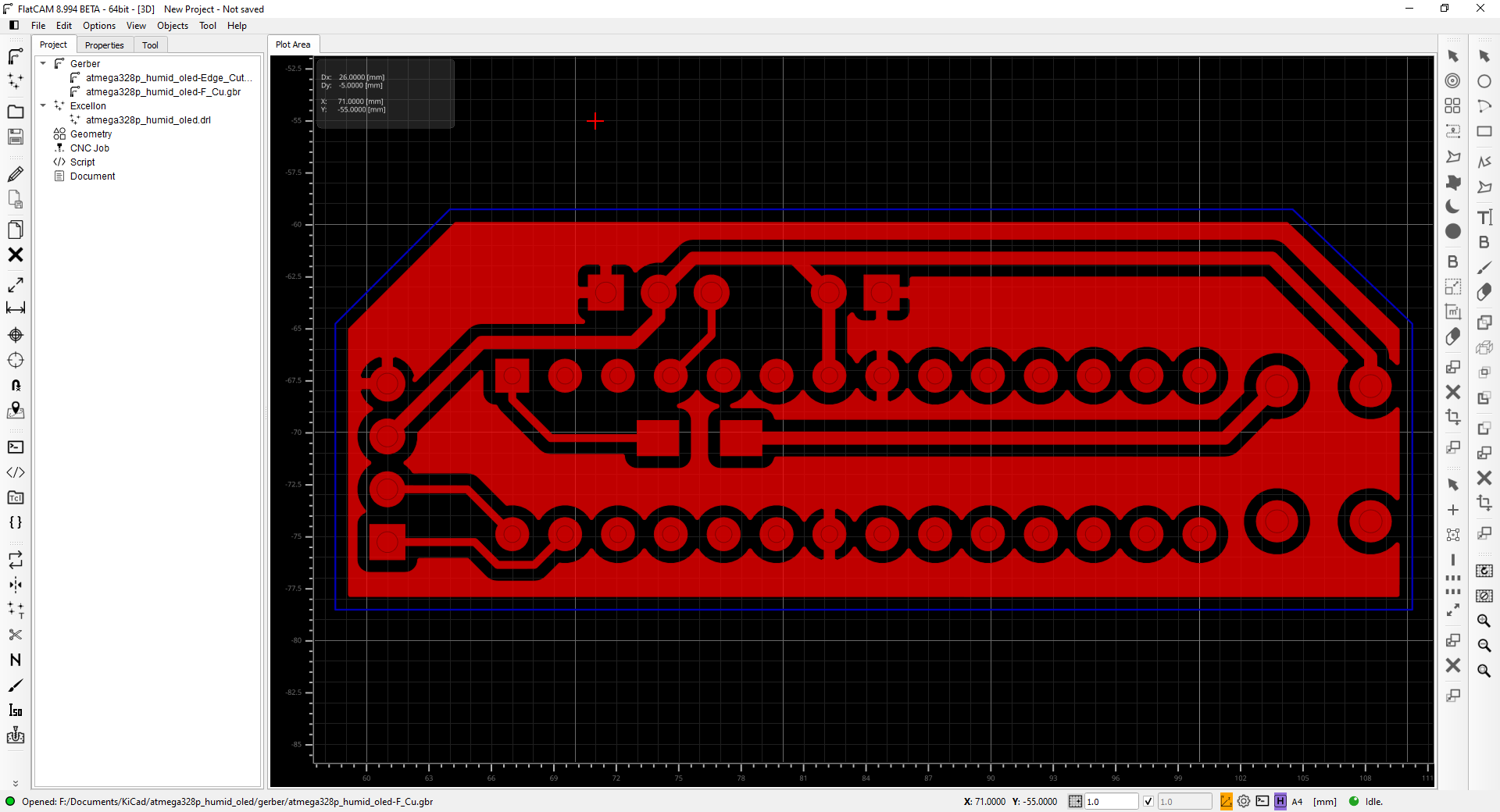
Task: Add pad array grid icon
Action: (1452, 105)
